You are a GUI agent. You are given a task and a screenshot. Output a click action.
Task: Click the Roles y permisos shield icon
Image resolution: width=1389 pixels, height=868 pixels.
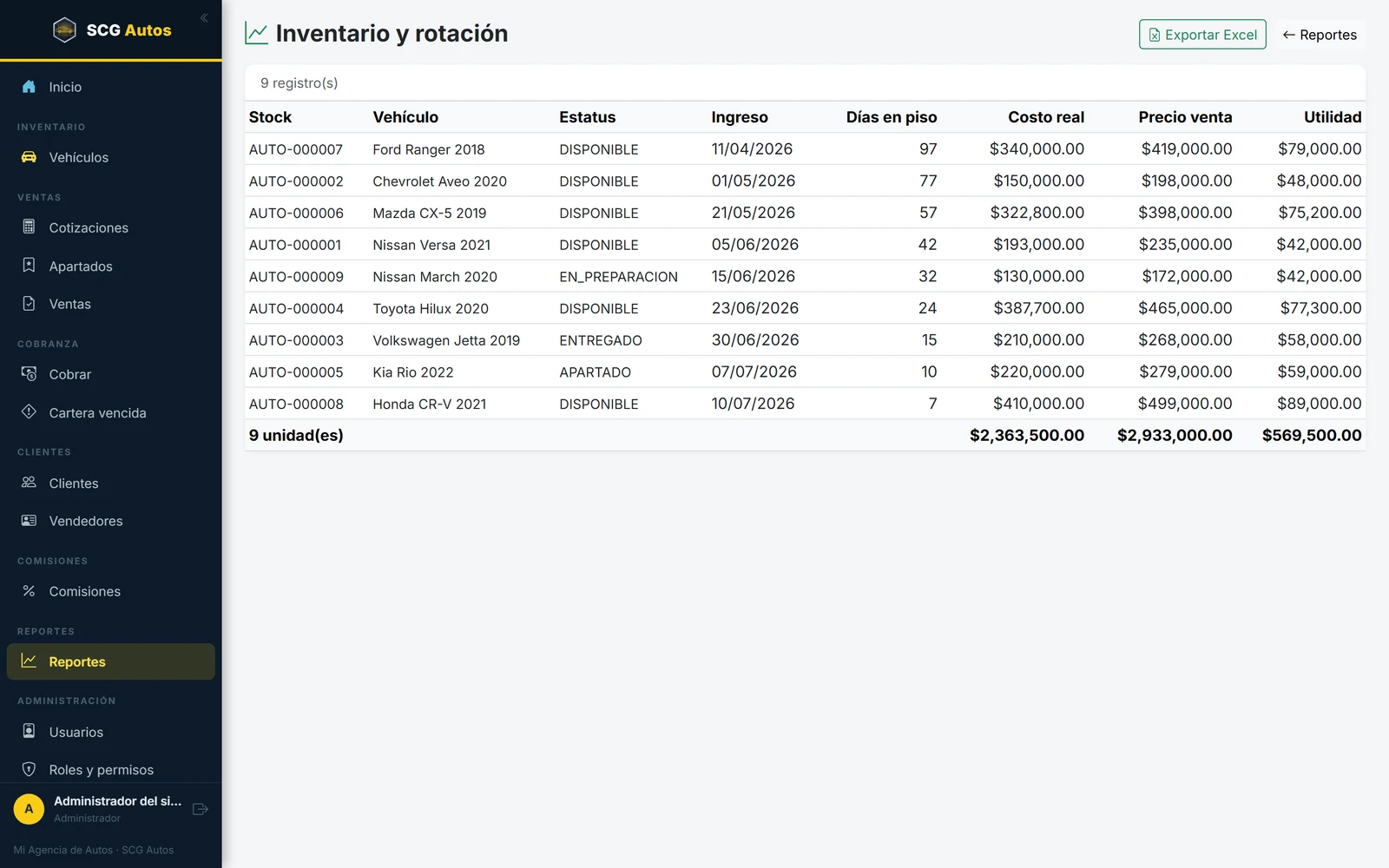[29, 769]
